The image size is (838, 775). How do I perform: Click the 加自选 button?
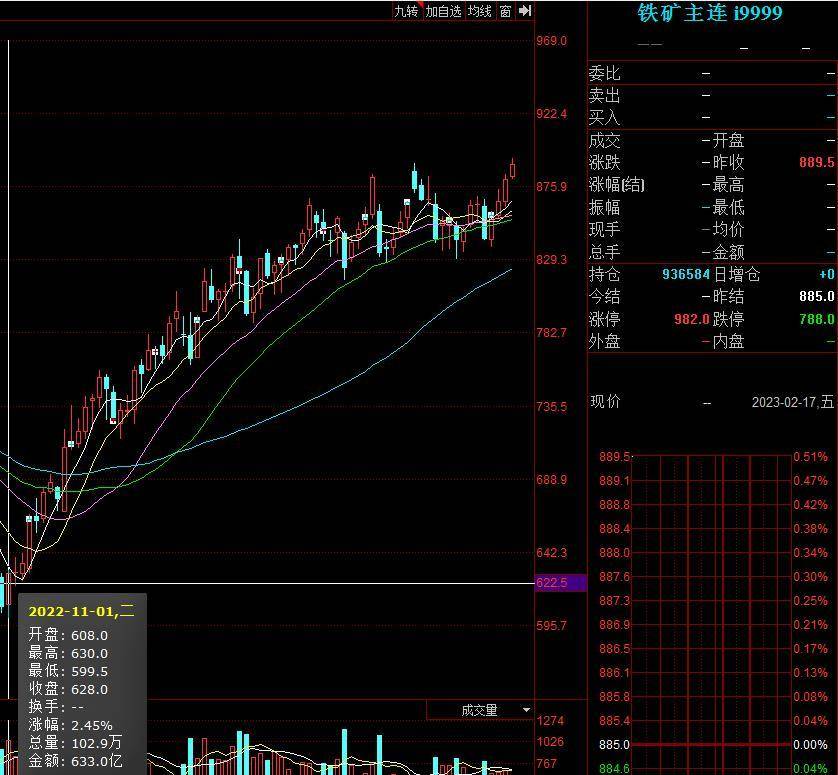[443, 11]
